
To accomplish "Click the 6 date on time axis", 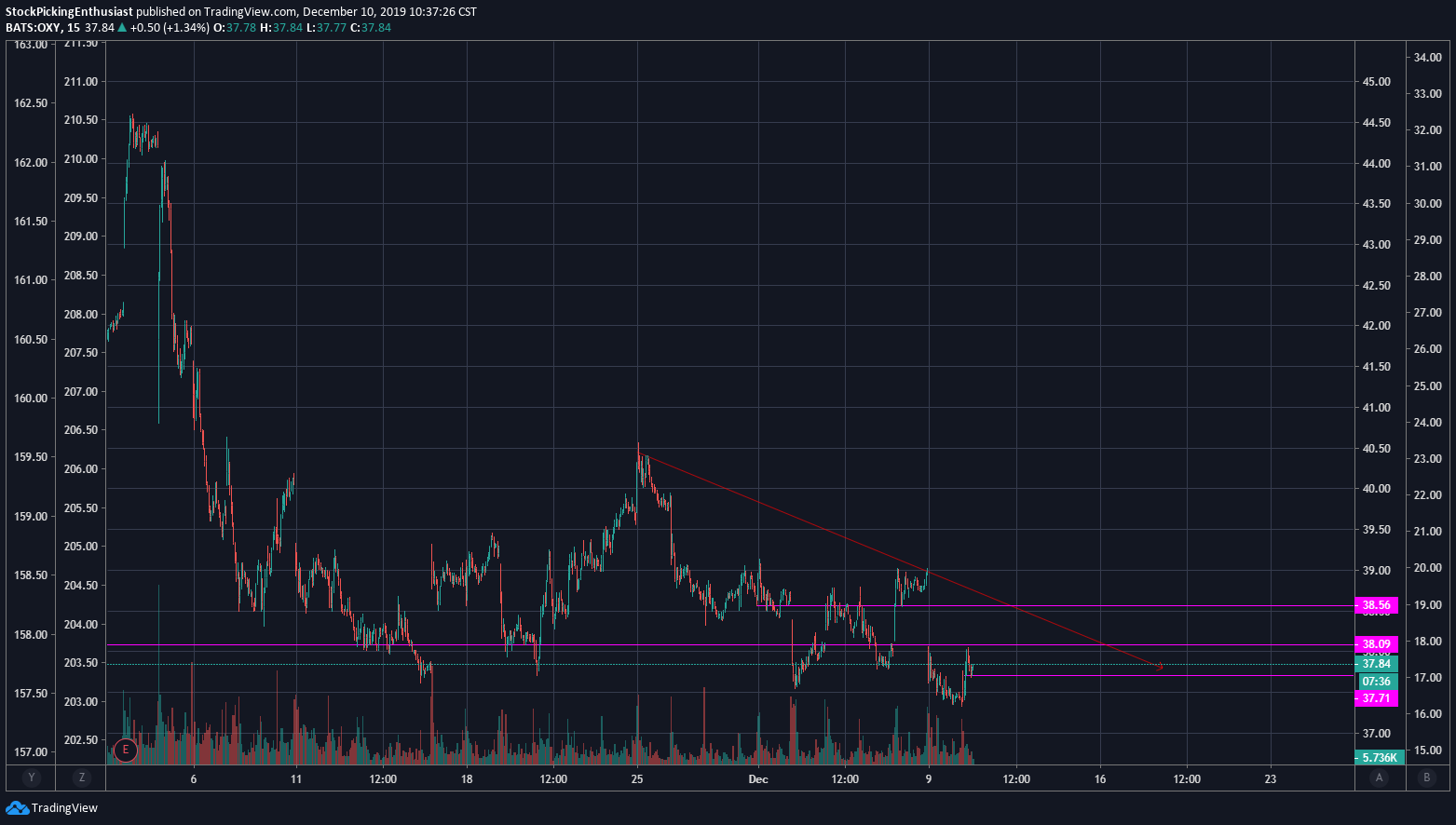I will click(194, 779).
